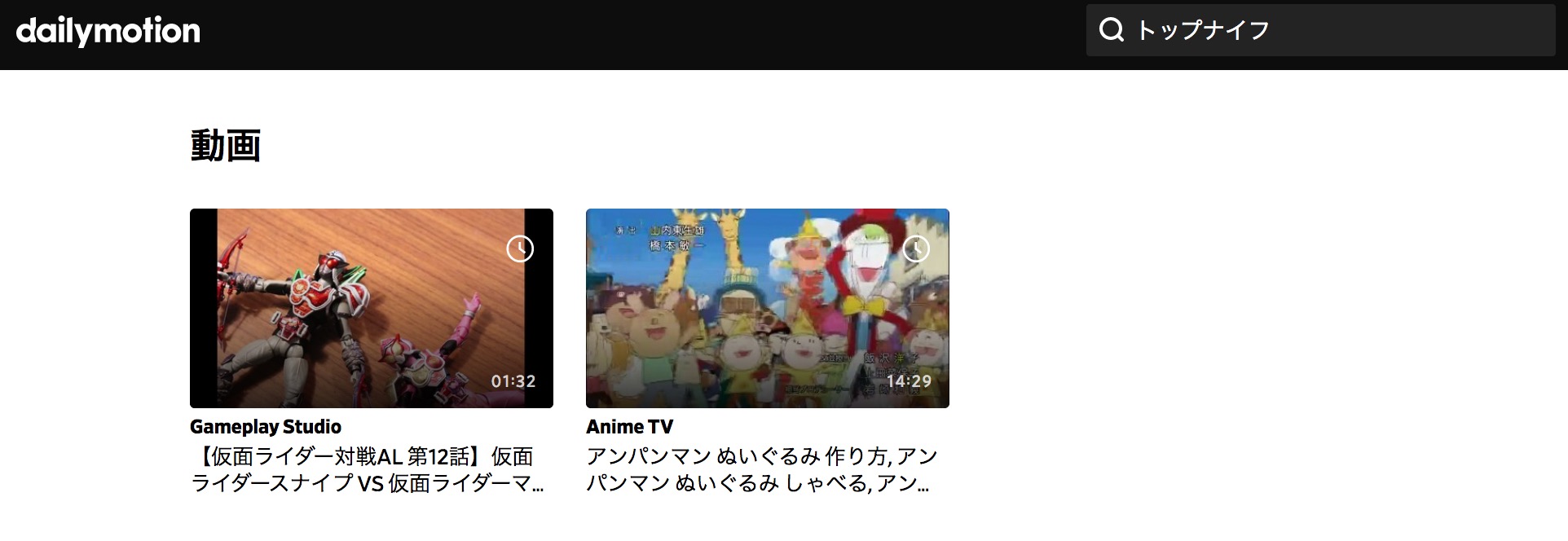Open the Anime TV channel
The width and height of the screenshot is (1568, 541).
pos(630,427)
